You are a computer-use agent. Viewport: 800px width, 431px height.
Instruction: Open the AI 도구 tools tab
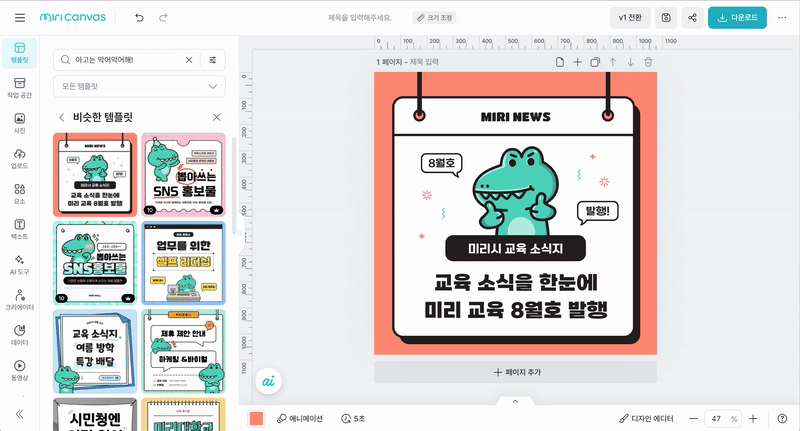19,265
